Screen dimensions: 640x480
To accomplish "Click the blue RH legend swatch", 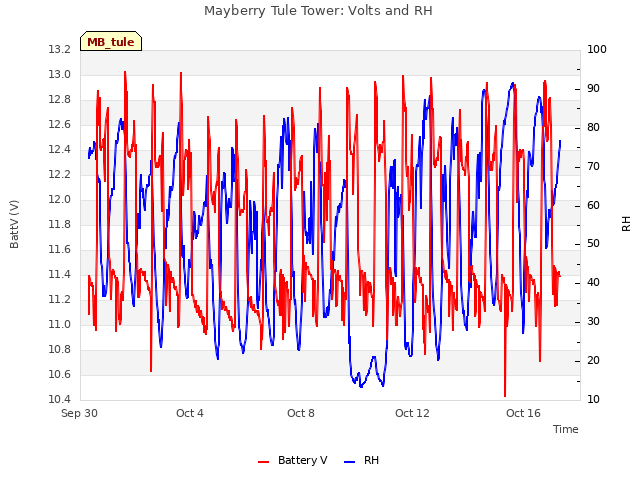I will [x=350, y=462].
